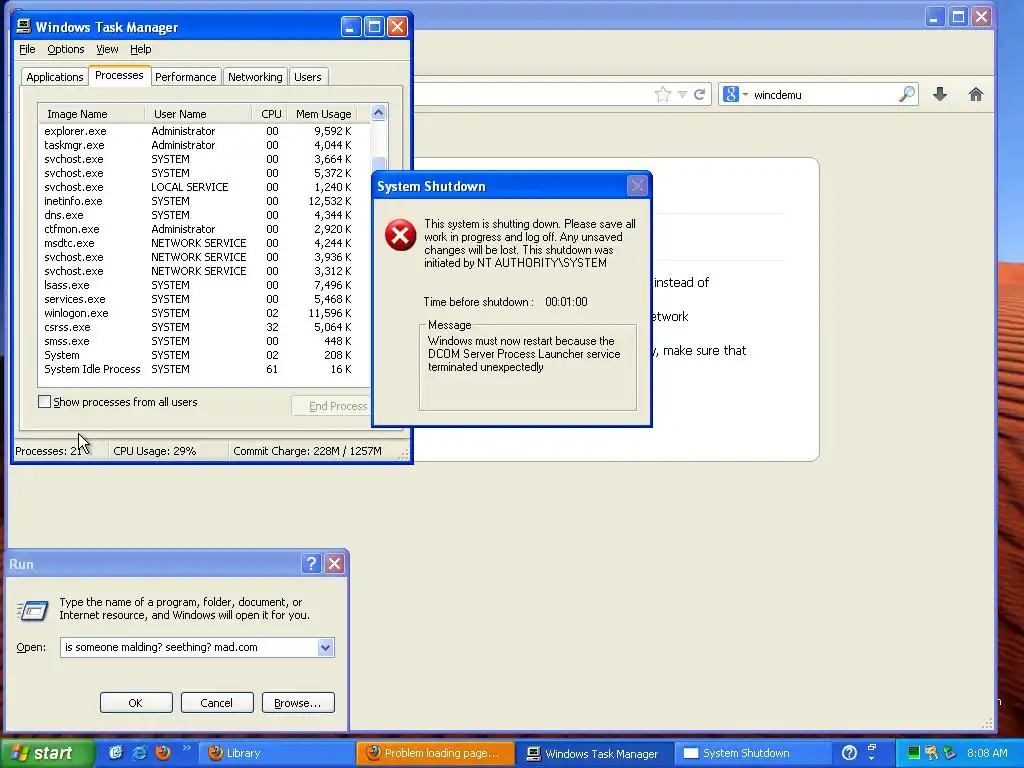Image resolution: width=1024 pixels, height=768 pixels.
Task: Expand the Quick Launch overflow chevron
Action: click(187, 748)
